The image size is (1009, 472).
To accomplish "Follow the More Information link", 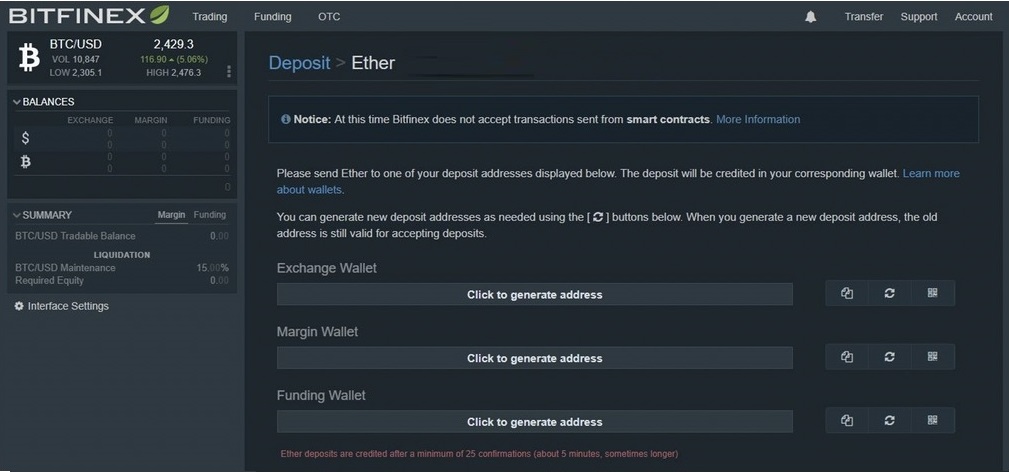I will (758, 119).
